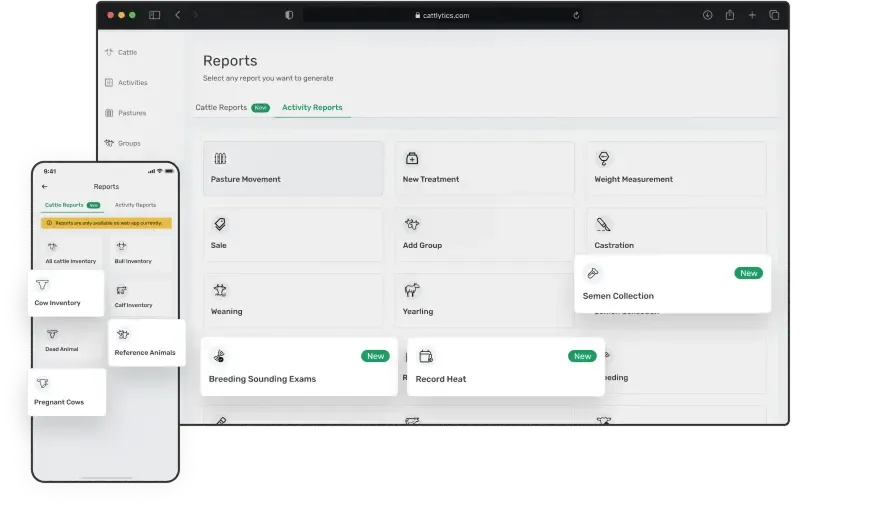Click the browser share icon
The width and height of the screenshot is (887, 508).
tap(730, 15)
